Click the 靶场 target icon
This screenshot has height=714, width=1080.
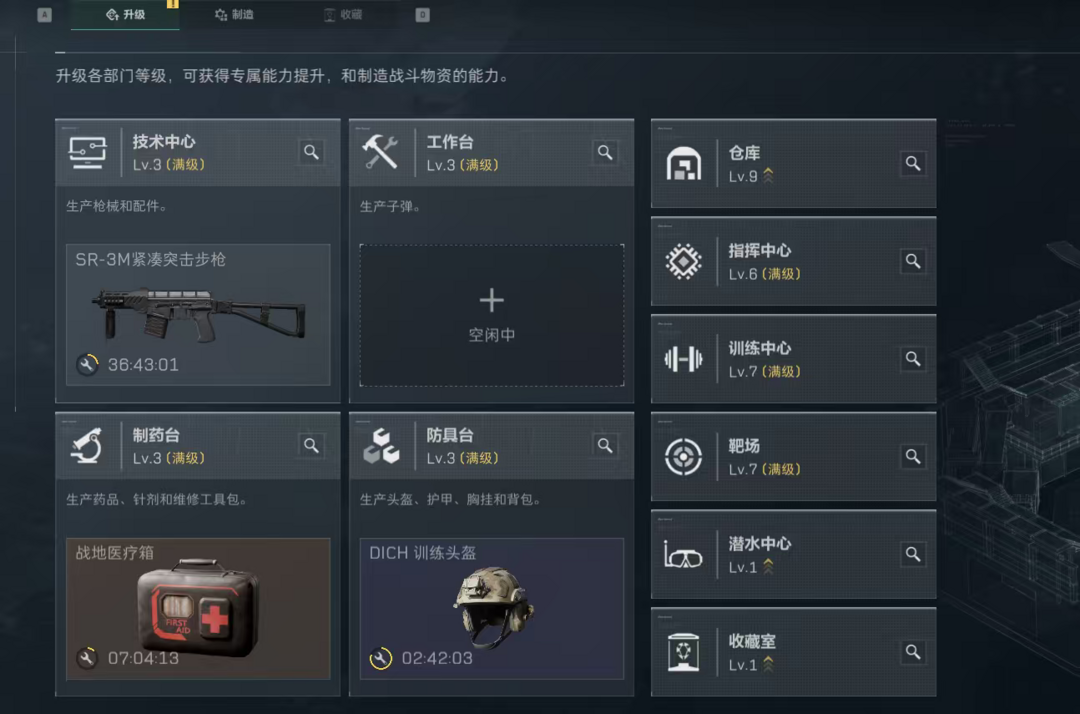coord(683,456)
